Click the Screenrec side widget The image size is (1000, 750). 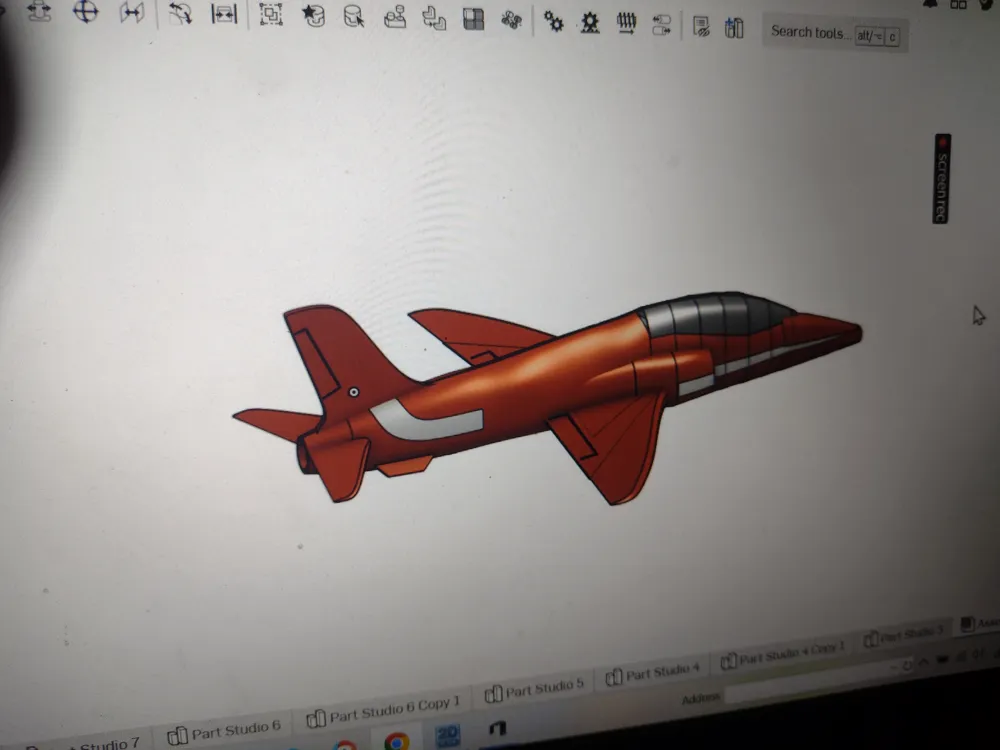[942, 179]
